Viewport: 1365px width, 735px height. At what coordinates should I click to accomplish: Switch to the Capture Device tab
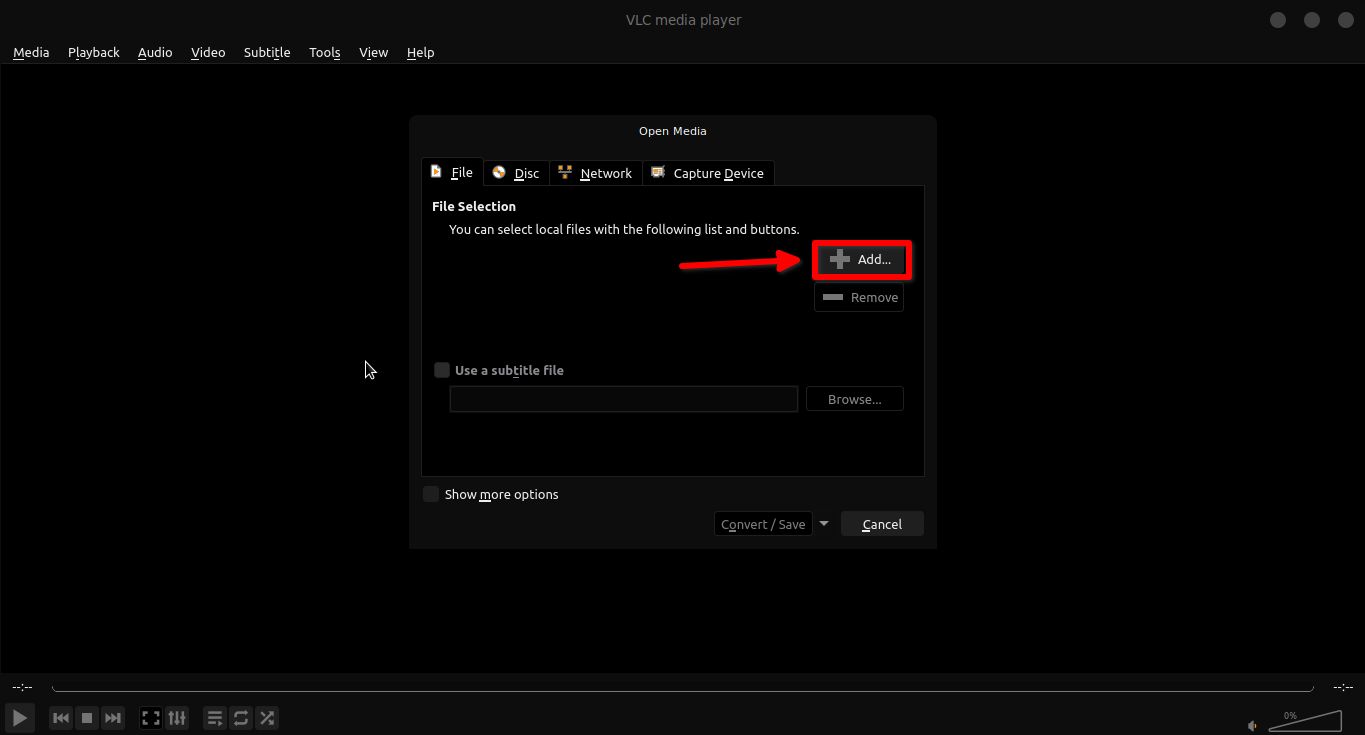[708, 173]
